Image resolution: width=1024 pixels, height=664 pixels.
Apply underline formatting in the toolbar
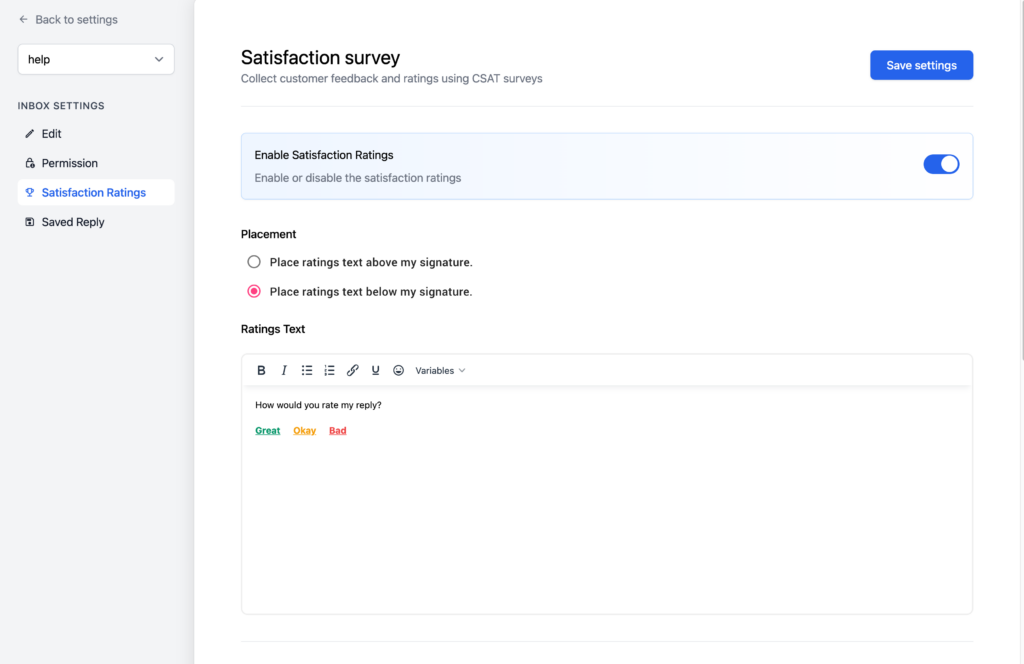click(375, 370)
